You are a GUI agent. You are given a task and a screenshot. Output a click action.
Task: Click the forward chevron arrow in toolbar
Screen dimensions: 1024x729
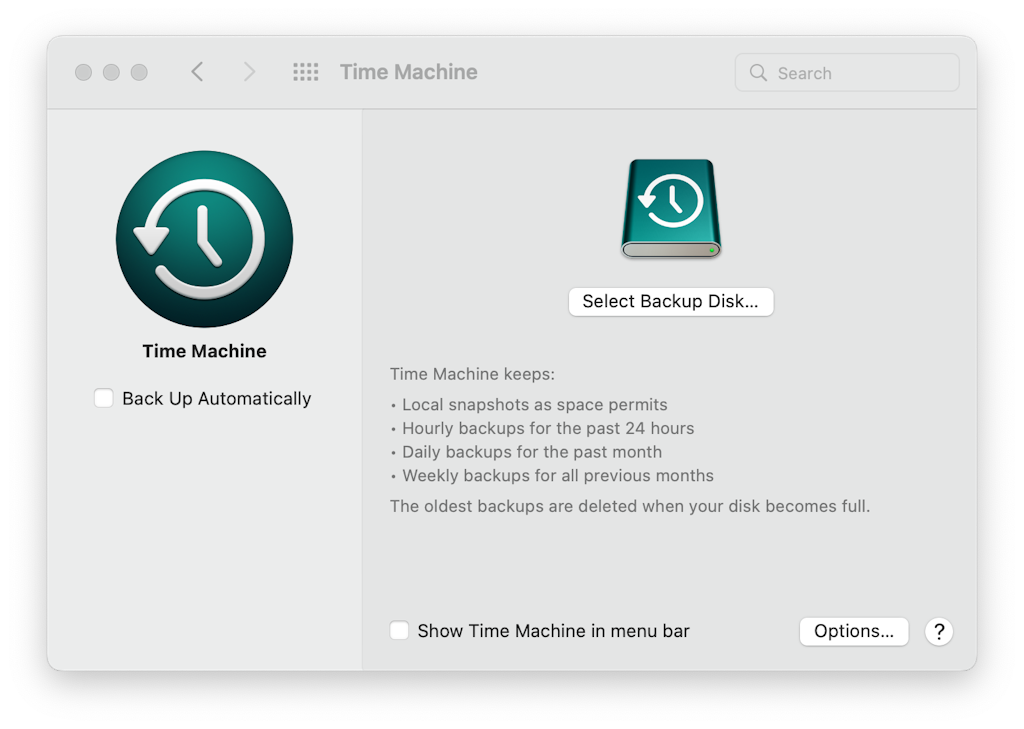point(249,72)
